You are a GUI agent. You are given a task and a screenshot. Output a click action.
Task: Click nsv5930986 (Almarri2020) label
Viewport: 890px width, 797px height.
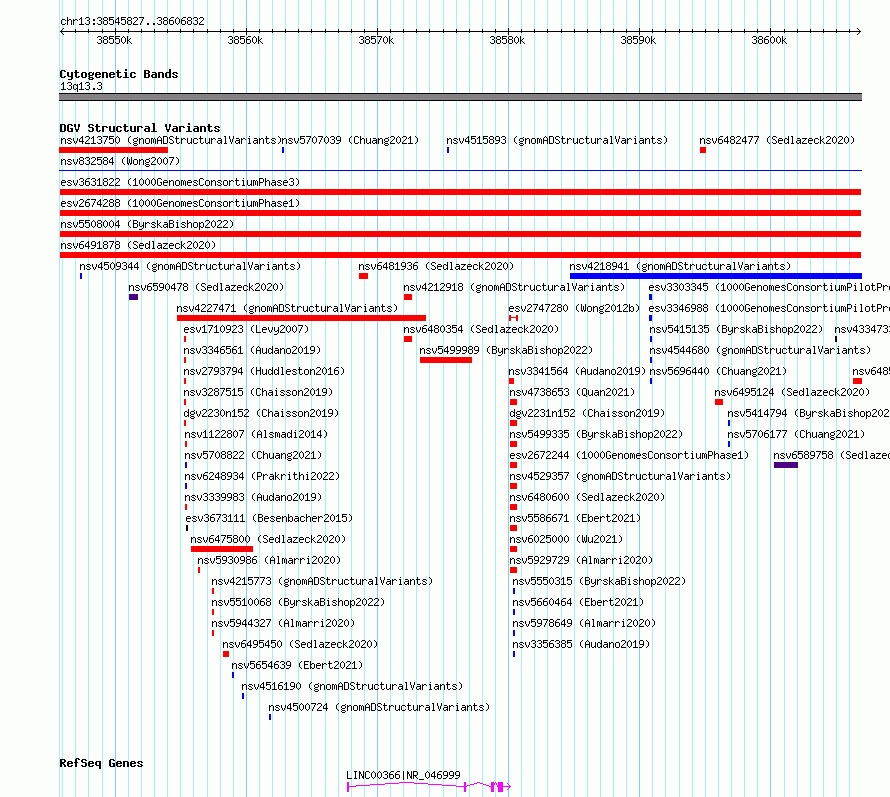click(269, 560)
